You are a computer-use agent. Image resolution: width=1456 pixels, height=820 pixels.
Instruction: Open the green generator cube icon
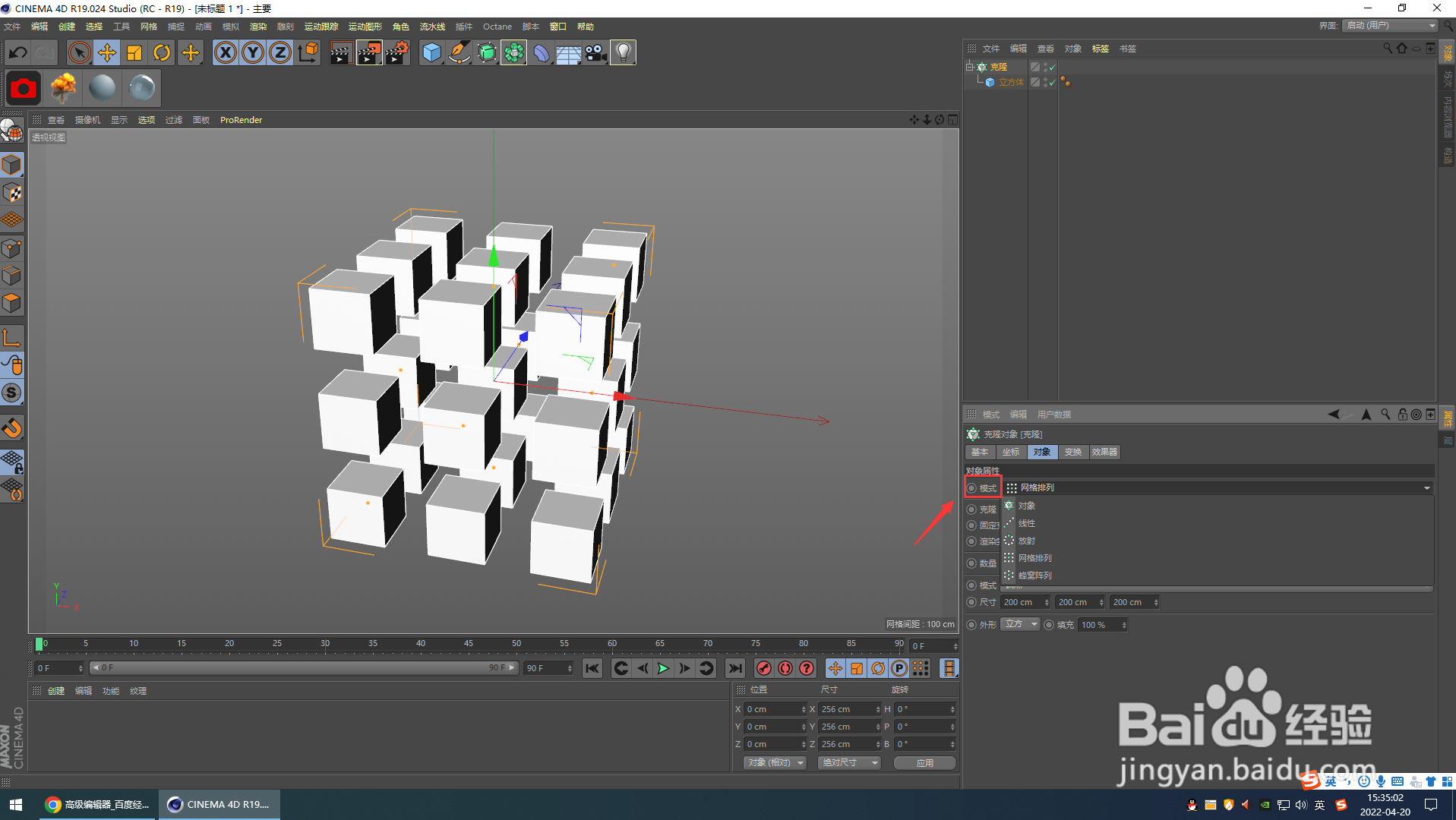coord(487,52)
